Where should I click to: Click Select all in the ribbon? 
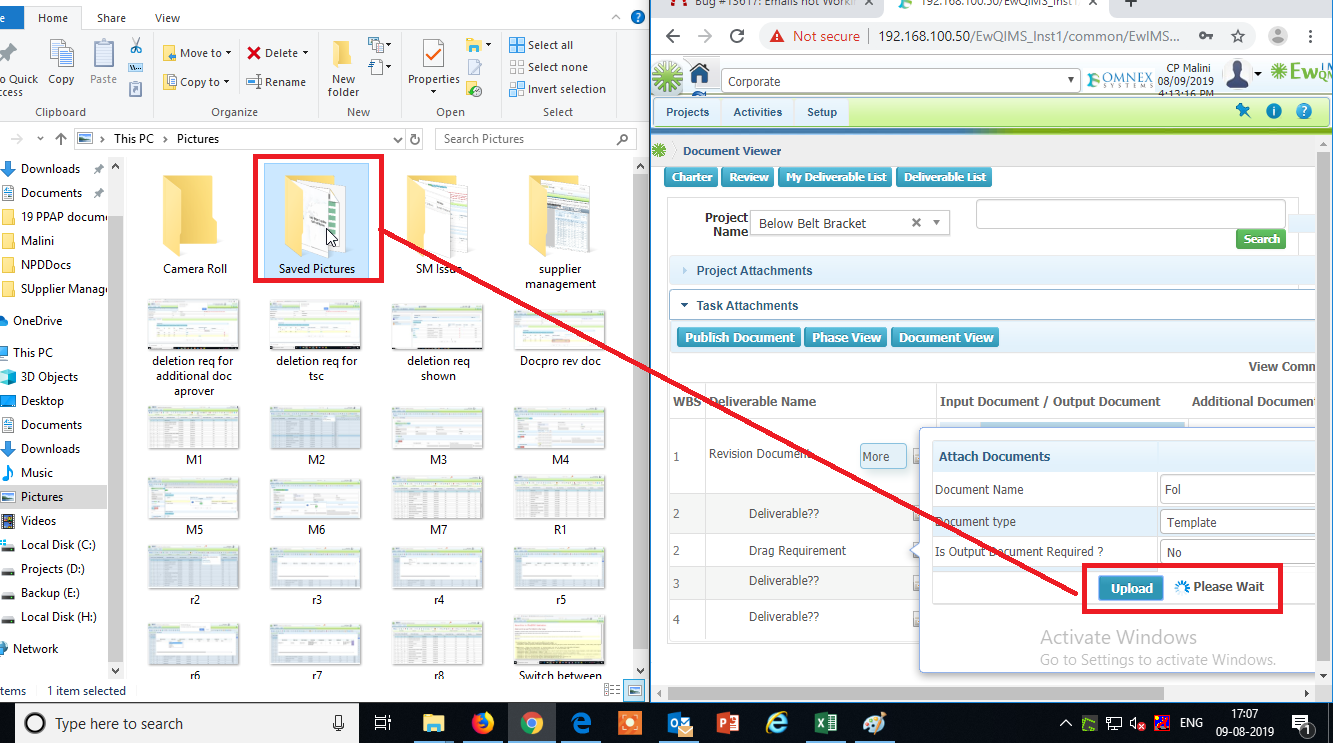tap(541, 45)
